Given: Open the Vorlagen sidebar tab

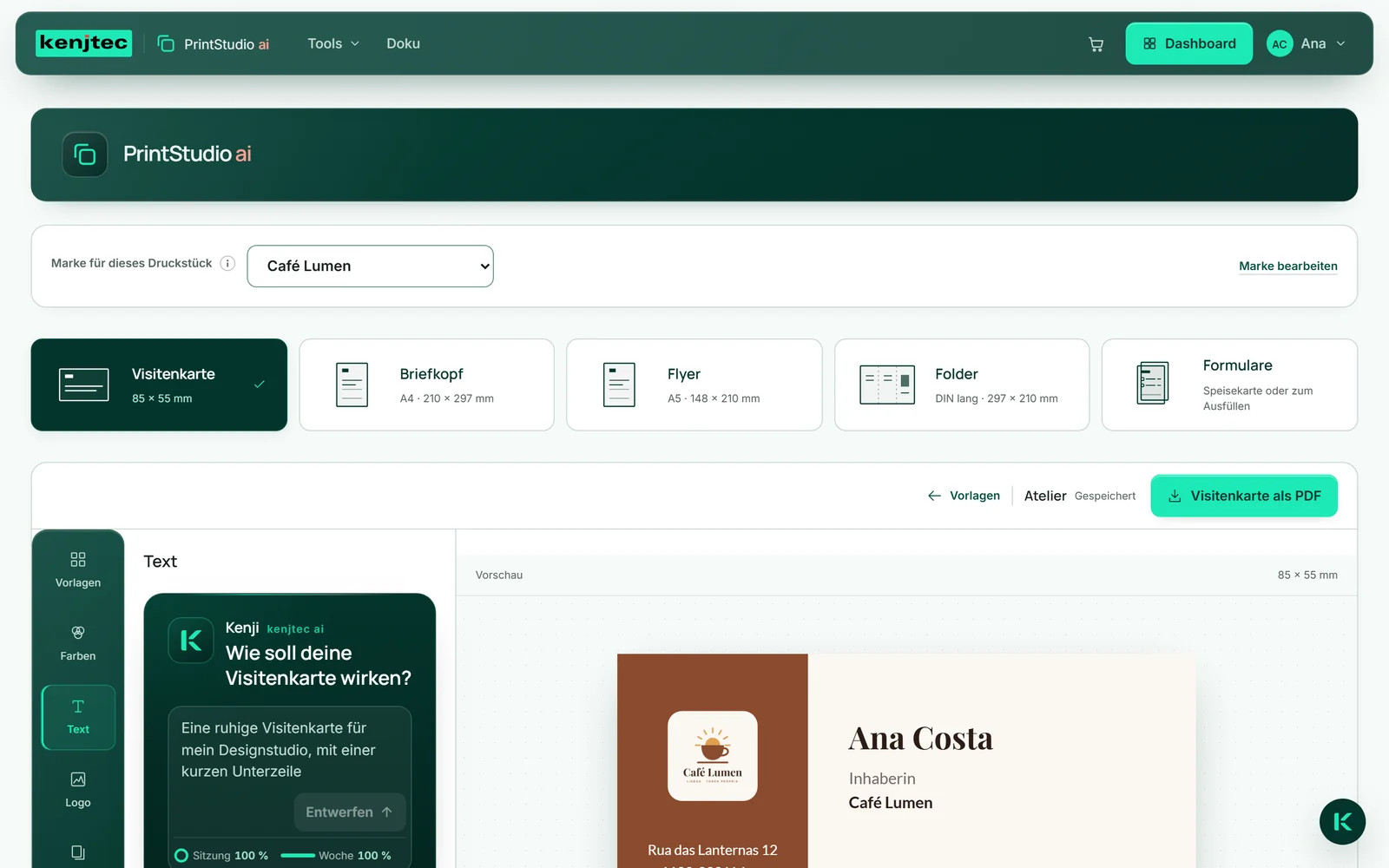Looking at the screenshot, I should [78, 569].
